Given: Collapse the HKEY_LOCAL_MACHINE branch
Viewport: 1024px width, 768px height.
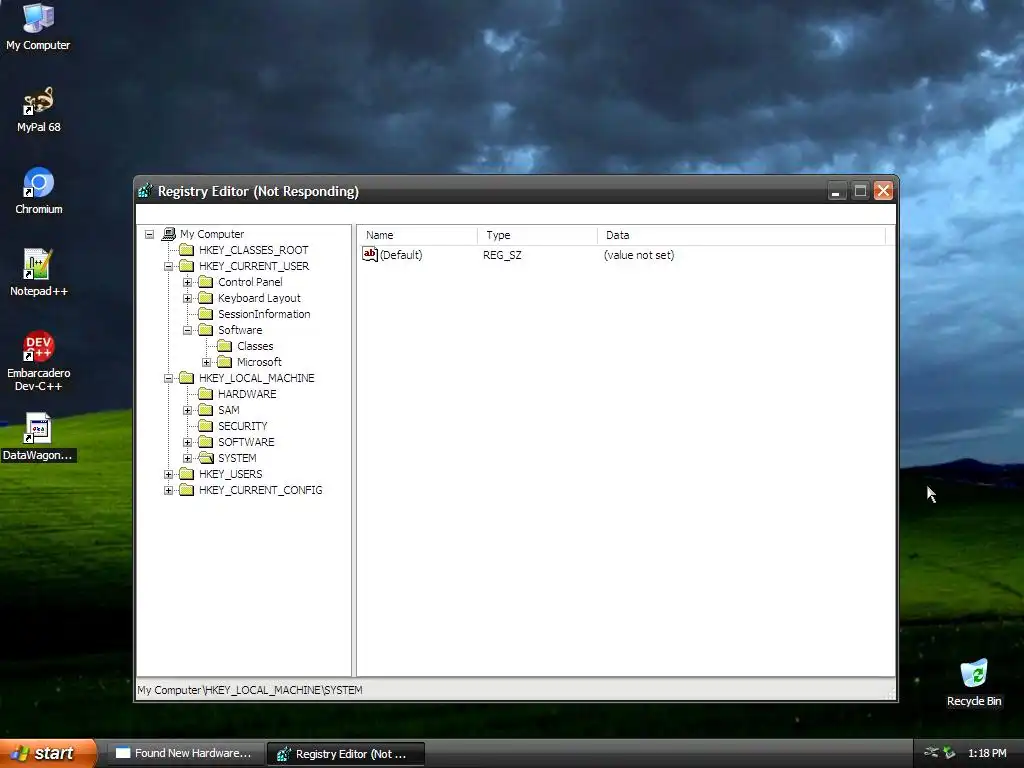Looking at the screenshot, I should pos(168,378).
